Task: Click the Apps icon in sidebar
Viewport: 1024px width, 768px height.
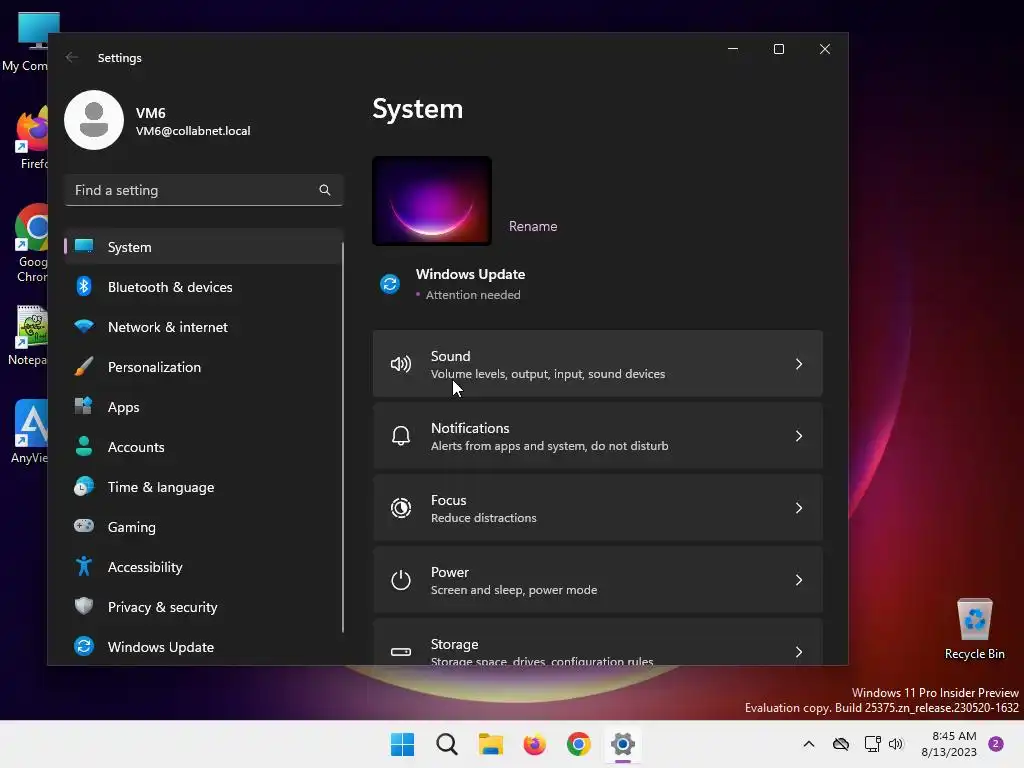Action: click(84, 406)
